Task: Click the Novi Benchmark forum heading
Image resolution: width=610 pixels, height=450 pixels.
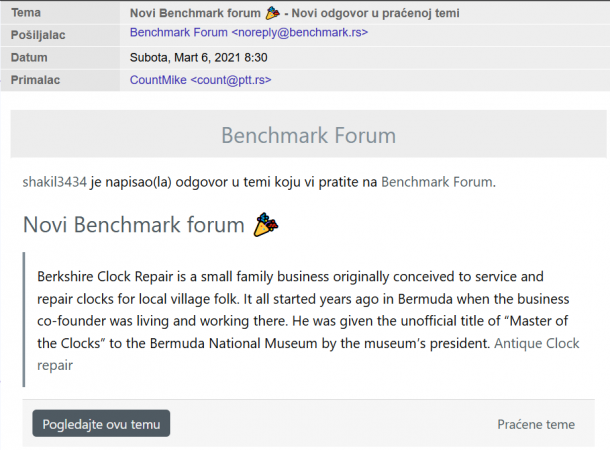Action: [133, 225]
